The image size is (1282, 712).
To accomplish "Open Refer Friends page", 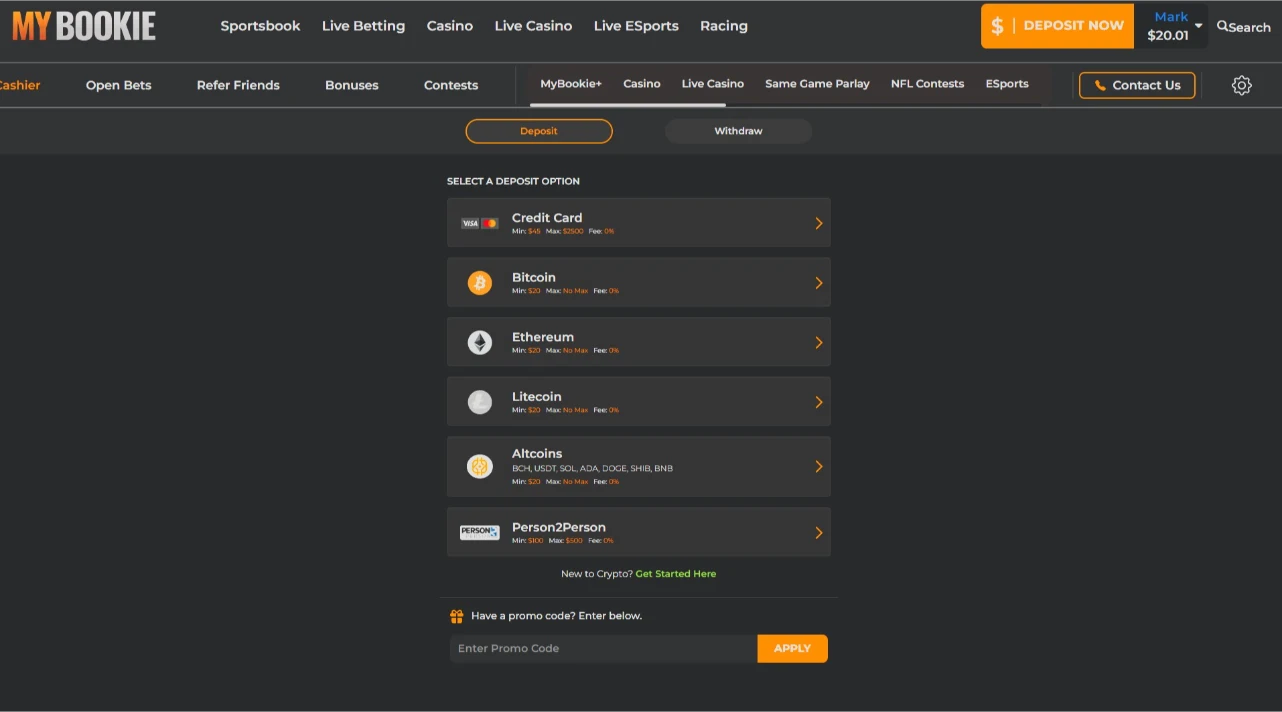I will pos(238,85).
